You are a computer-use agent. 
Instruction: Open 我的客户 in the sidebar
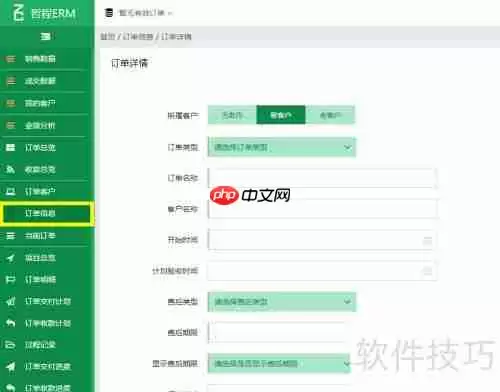point(40,103)
